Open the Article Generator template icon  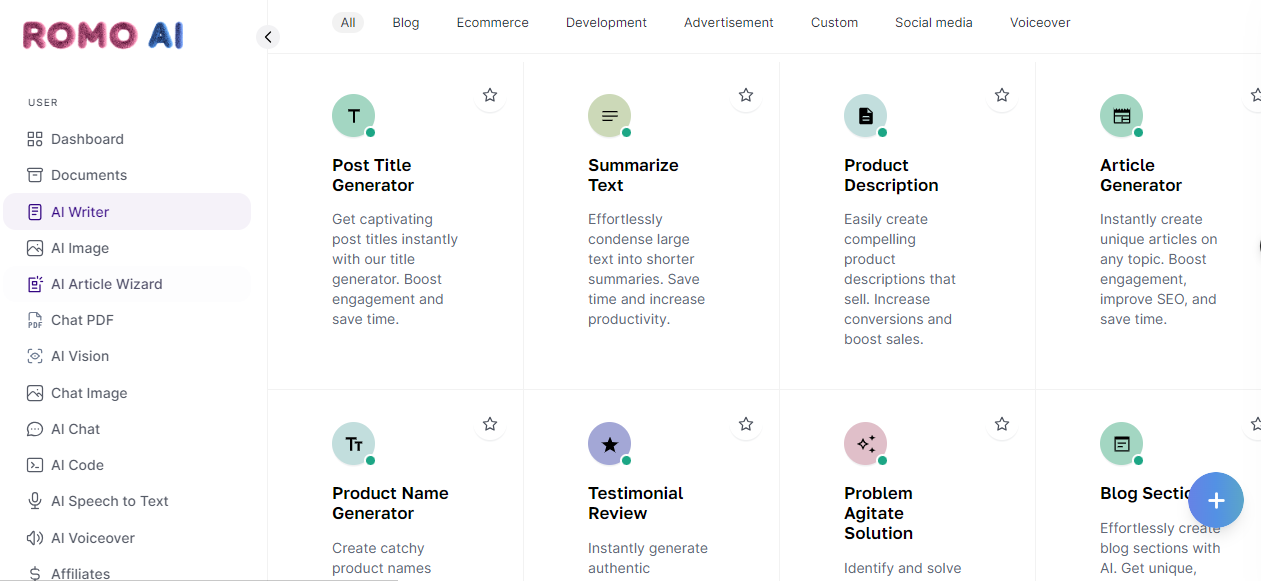[1121, 116]
